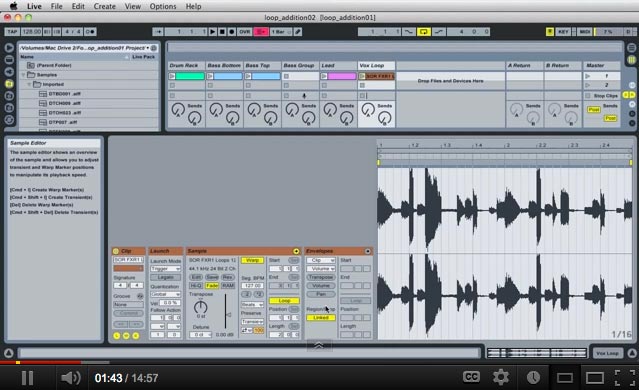Click the punch-in switch icon
This screenshot has height=390, width=639.
coord(408,31)
